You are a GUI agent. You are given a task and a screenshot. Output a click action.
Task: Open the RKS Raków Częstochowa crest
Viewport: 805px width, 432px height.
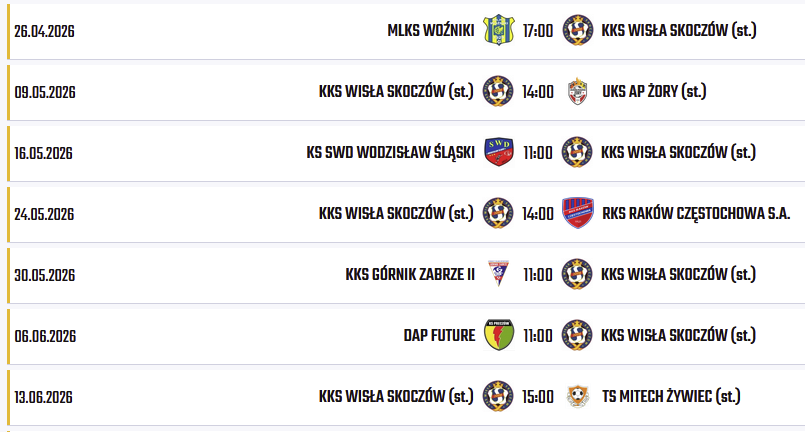click(578, 214)
